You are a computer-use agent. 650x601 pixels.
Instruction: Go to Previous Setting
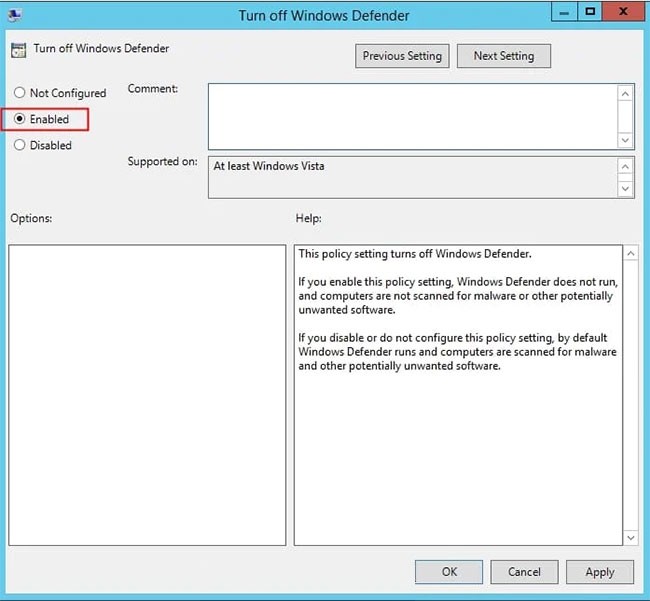click(402, 56)
